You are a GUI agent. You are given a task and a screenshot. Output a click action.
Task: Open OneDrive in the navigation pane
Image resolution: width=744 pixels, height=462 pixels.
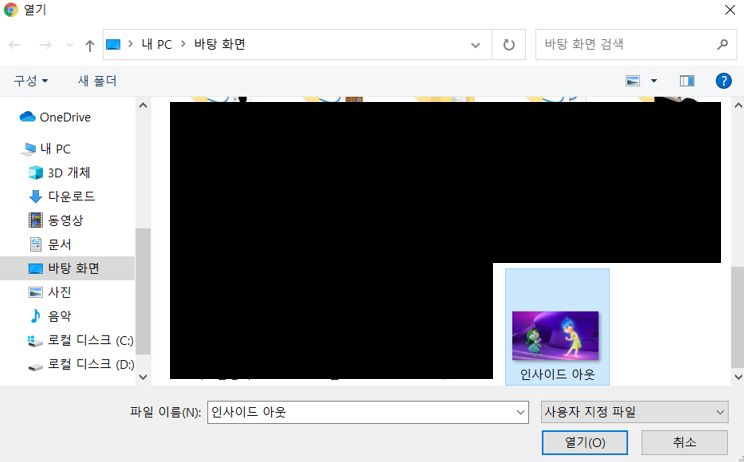coord(65,117)
